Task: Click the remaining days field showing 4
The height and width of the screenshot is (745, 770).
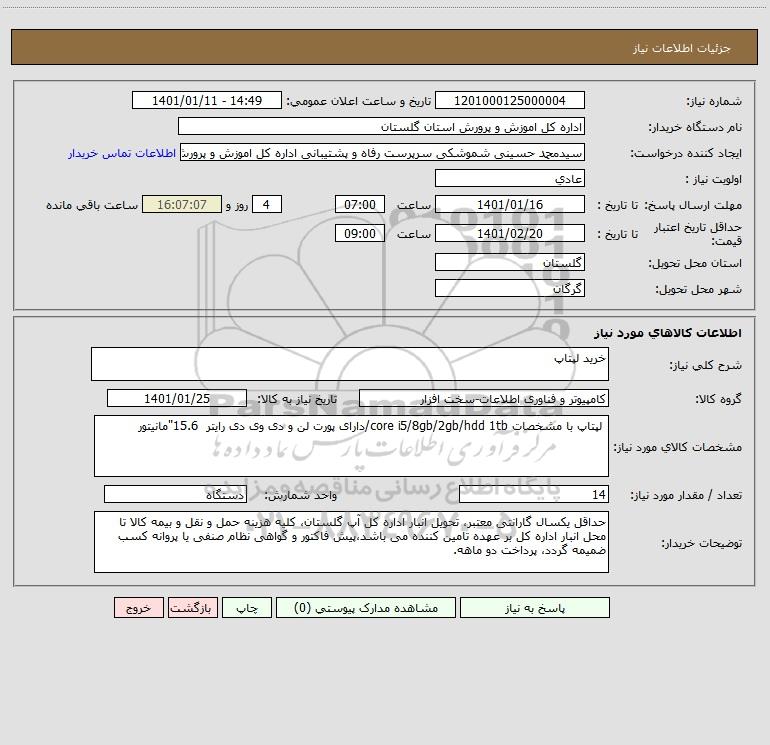Action: point(267,204)
